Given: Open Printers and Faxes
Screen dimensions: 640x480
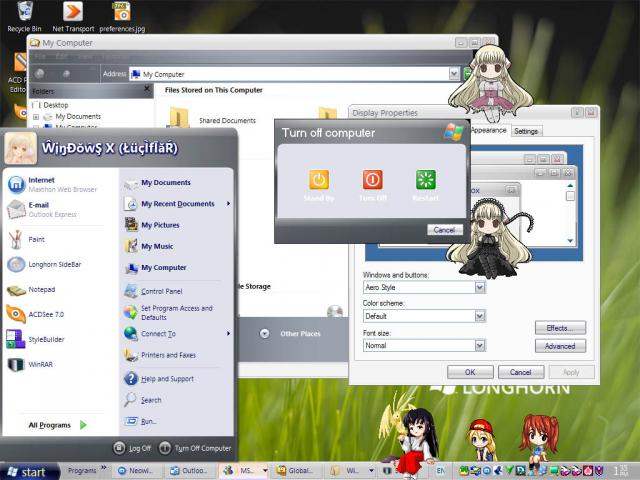Looking at the screenshot, I should [160, 355].
